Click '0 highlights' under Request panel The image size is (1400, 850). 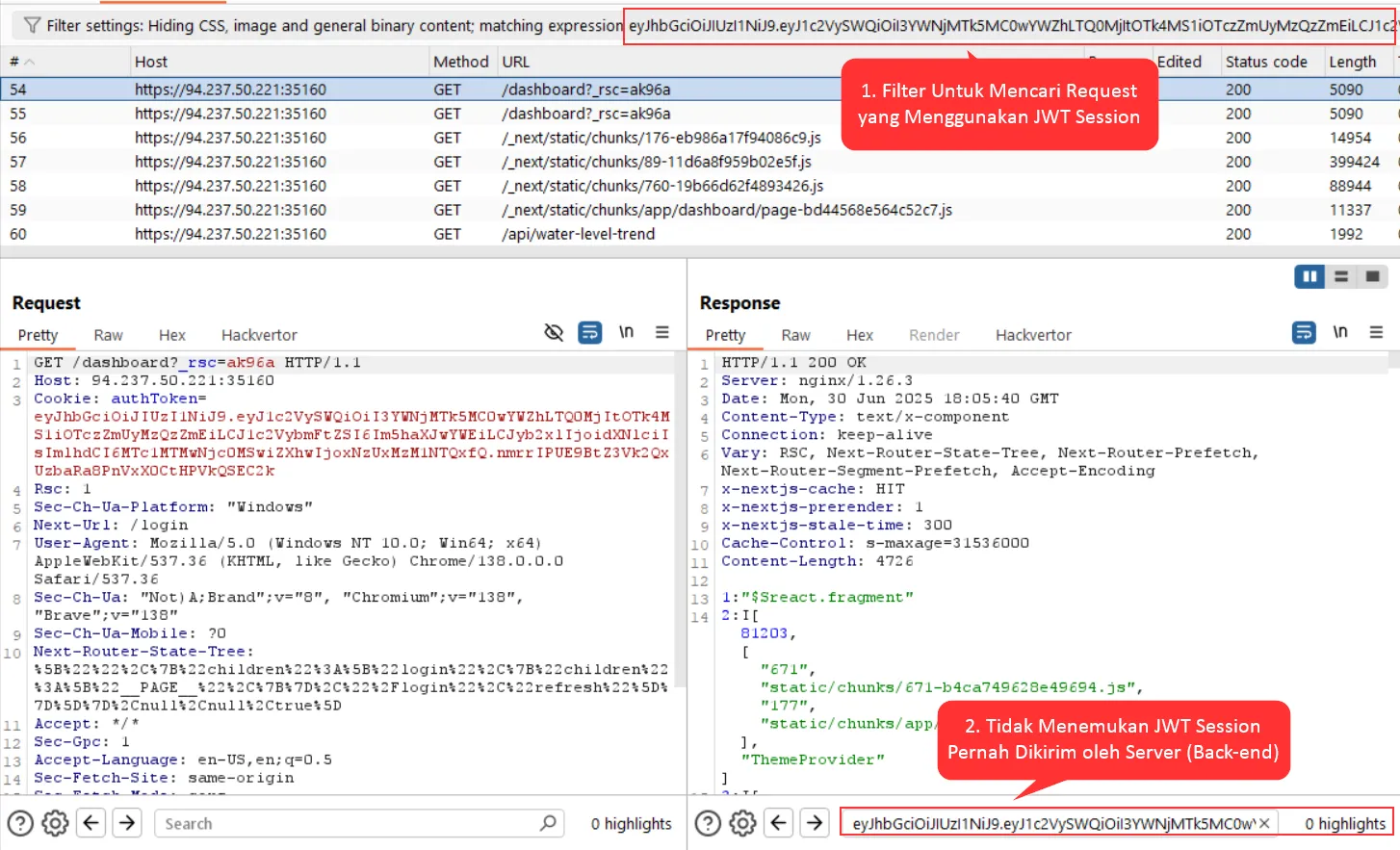coord(631,824)
